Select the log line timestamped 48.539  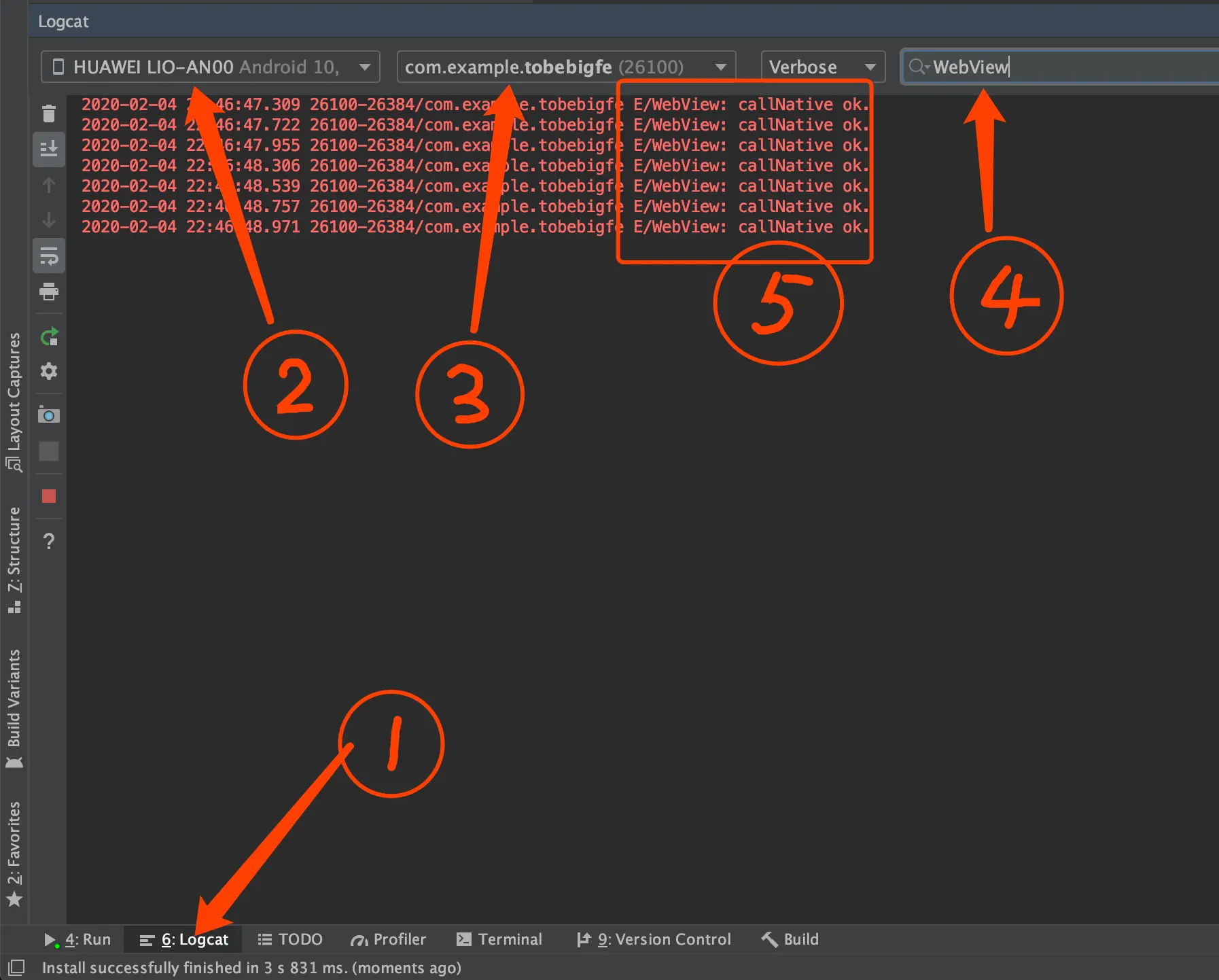coord(475,186)
